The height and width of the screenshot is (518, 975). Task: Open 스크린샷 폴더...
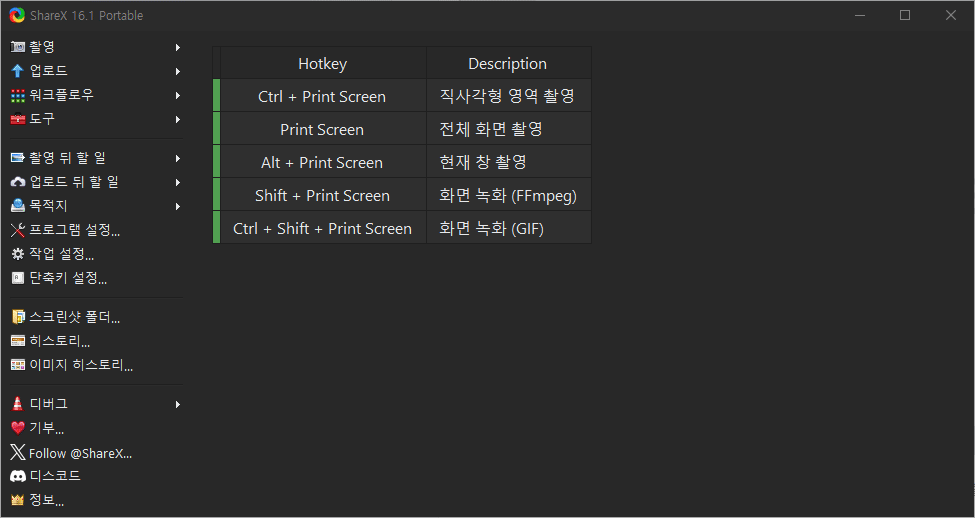tap(96, 317)
